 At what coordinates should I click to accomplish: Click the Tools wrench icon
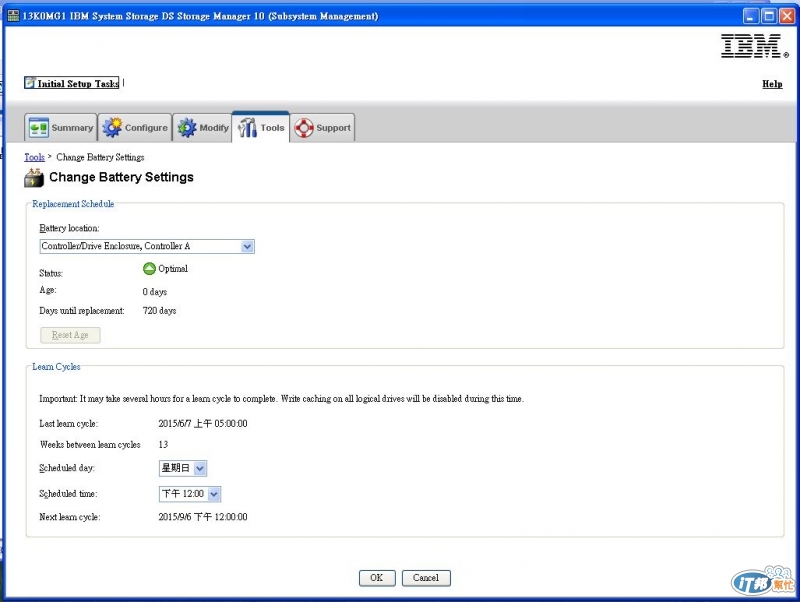247,128
